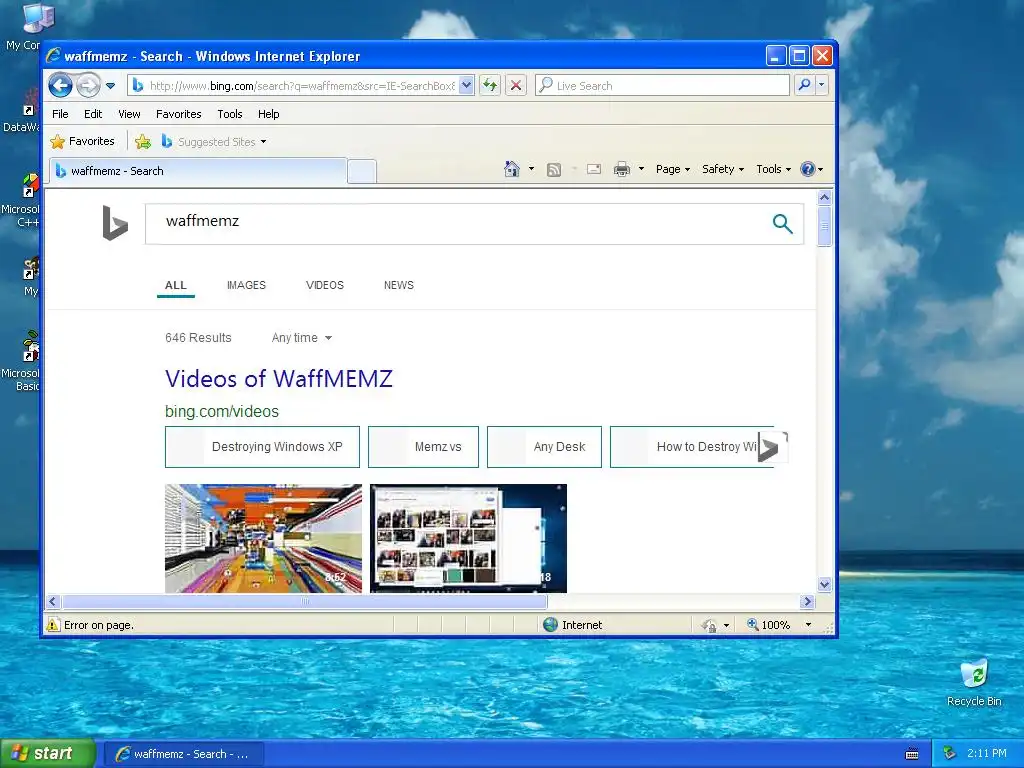Click into the Live Search box
Viewport: 1024px width, 768px height.
662,86
